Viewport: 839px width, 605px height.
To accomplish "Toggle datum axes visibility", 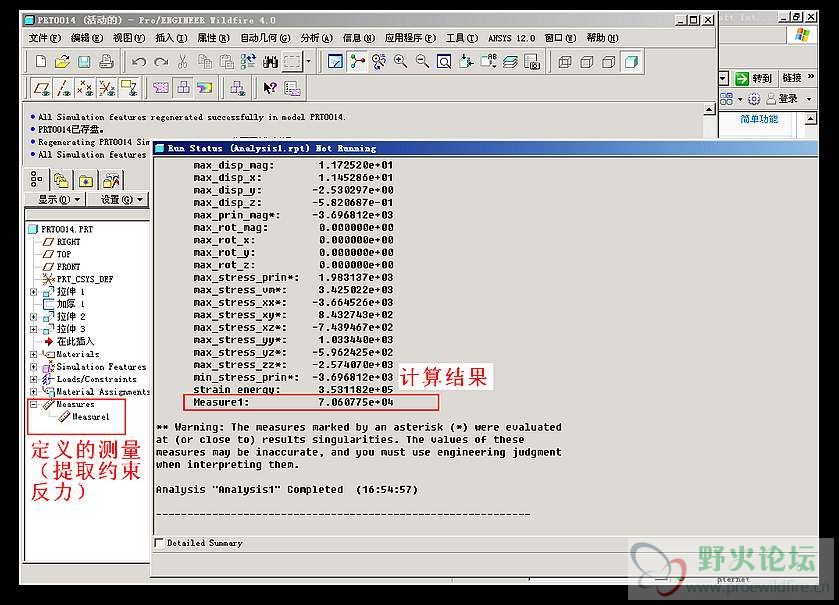I will pos(64,88).
